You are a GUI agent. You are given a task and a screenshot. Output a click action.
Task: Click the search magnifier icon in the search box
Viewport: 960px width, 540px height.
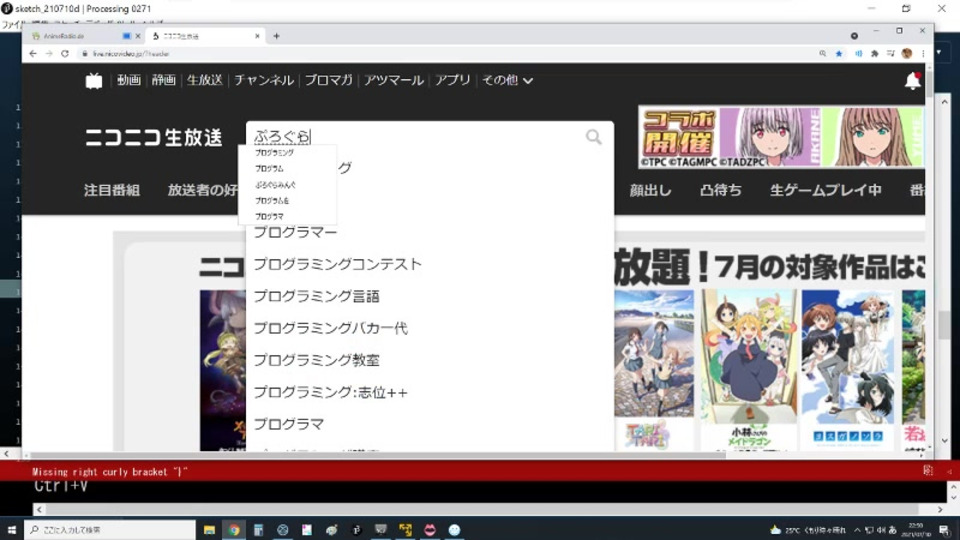tap(593, 137)
